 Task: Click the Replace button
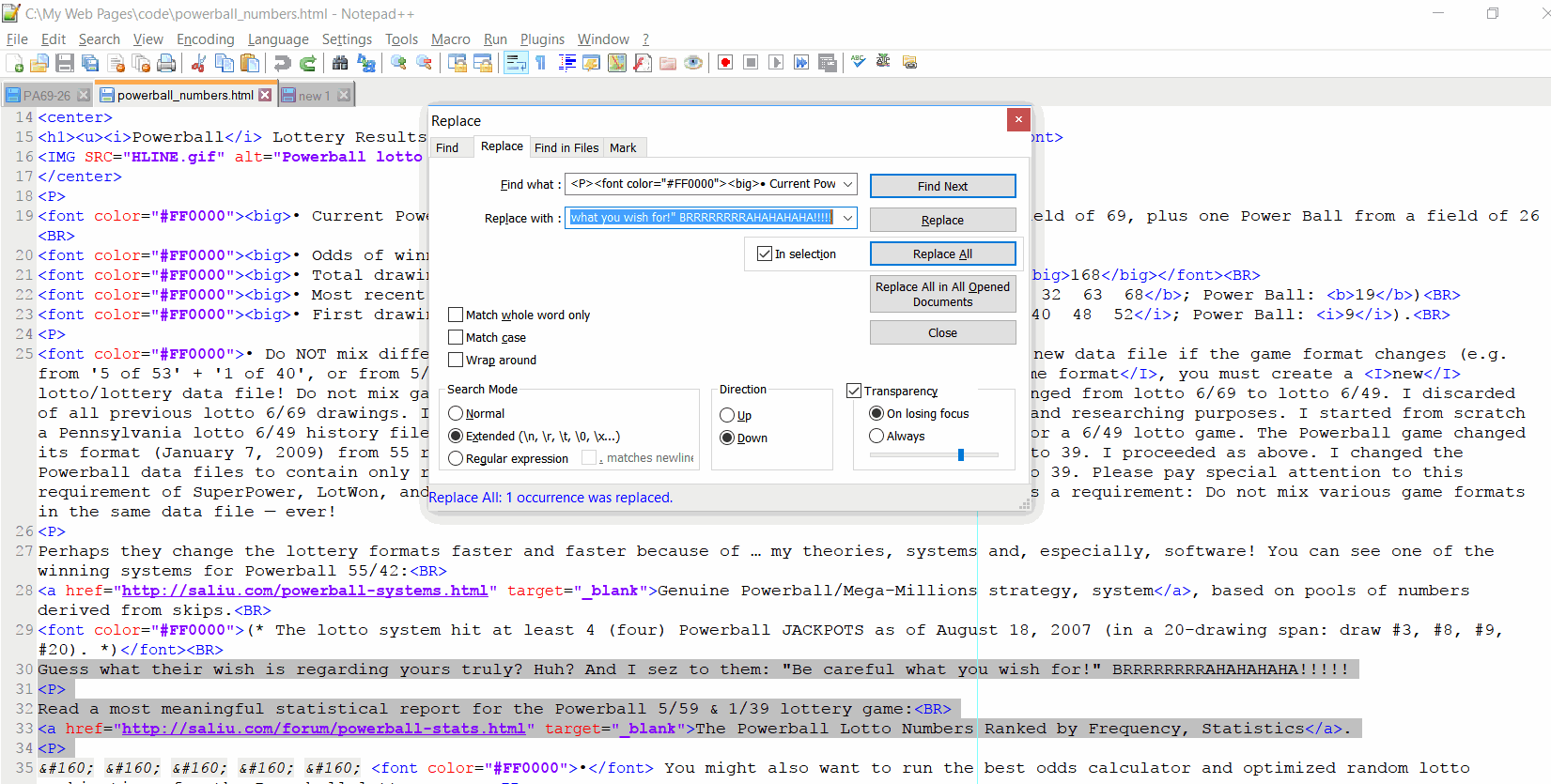tap(942, 220)
